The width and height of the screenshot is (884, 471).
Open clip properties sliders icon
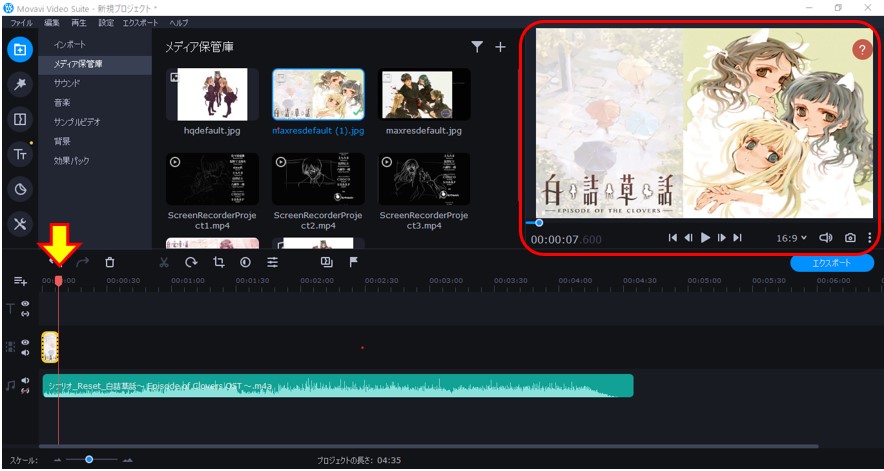[x=272, y=262]
